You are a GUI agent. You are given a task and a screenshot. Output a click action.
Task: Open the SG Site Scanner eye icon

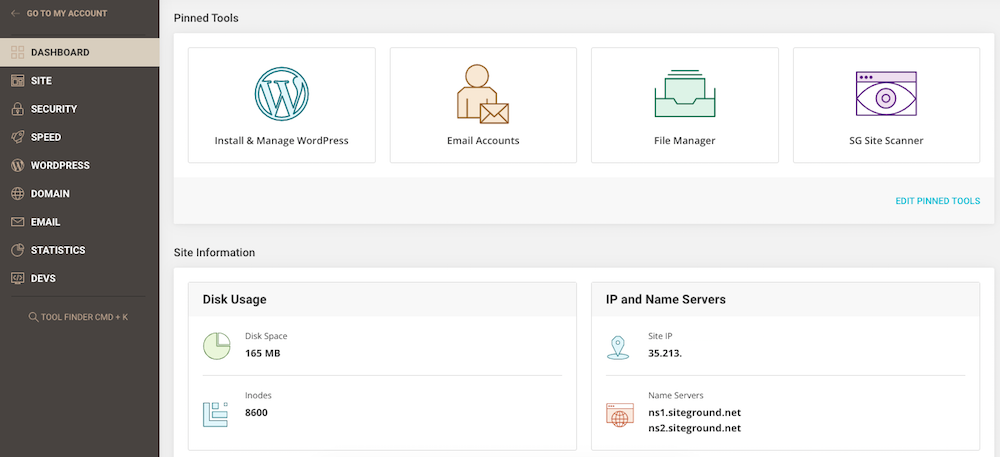pyautogui.click(x=886, y=96)
